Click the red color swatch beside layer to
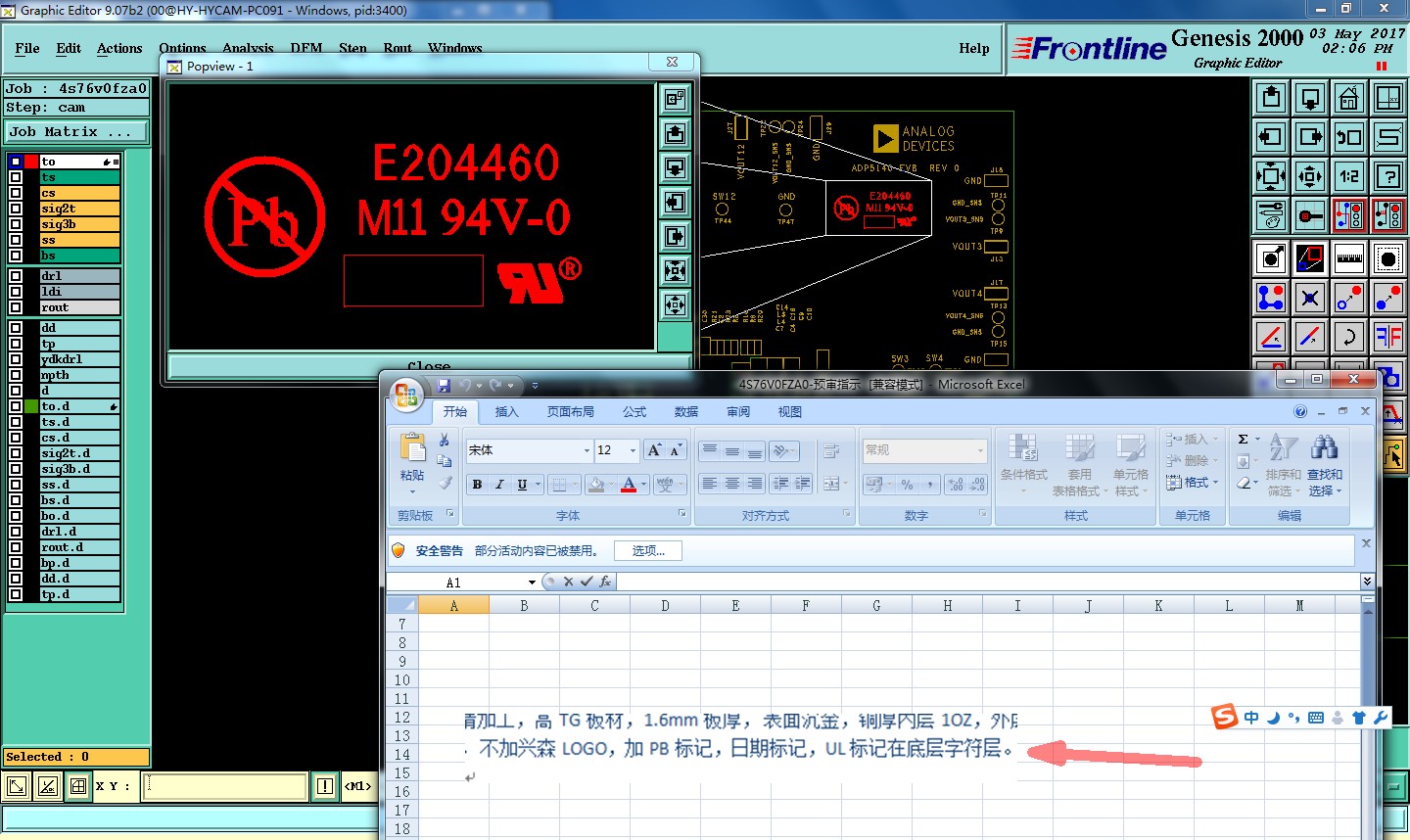 click(x=31, y=162)
